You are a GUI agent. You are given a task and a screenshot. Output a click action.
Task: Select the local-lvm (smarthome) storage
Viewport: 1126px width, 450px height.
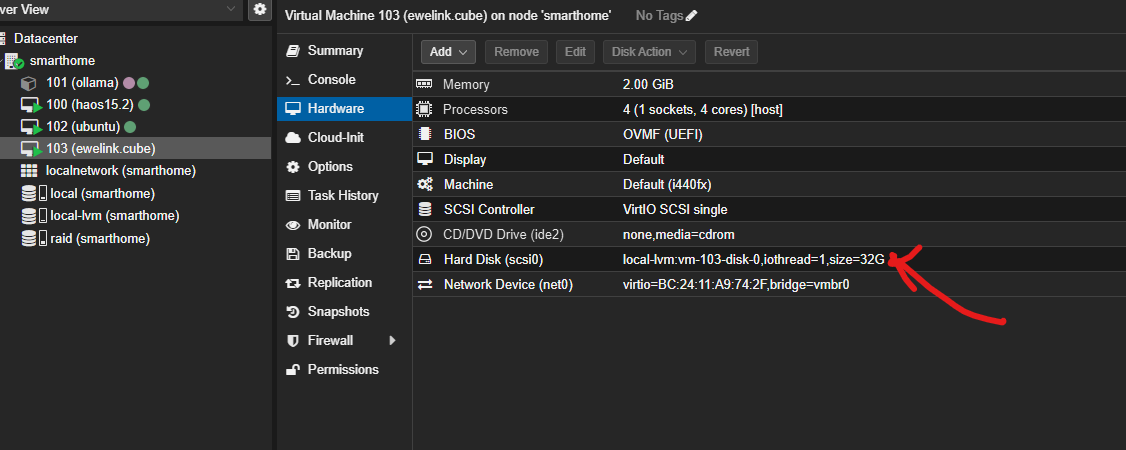(114, 216)
